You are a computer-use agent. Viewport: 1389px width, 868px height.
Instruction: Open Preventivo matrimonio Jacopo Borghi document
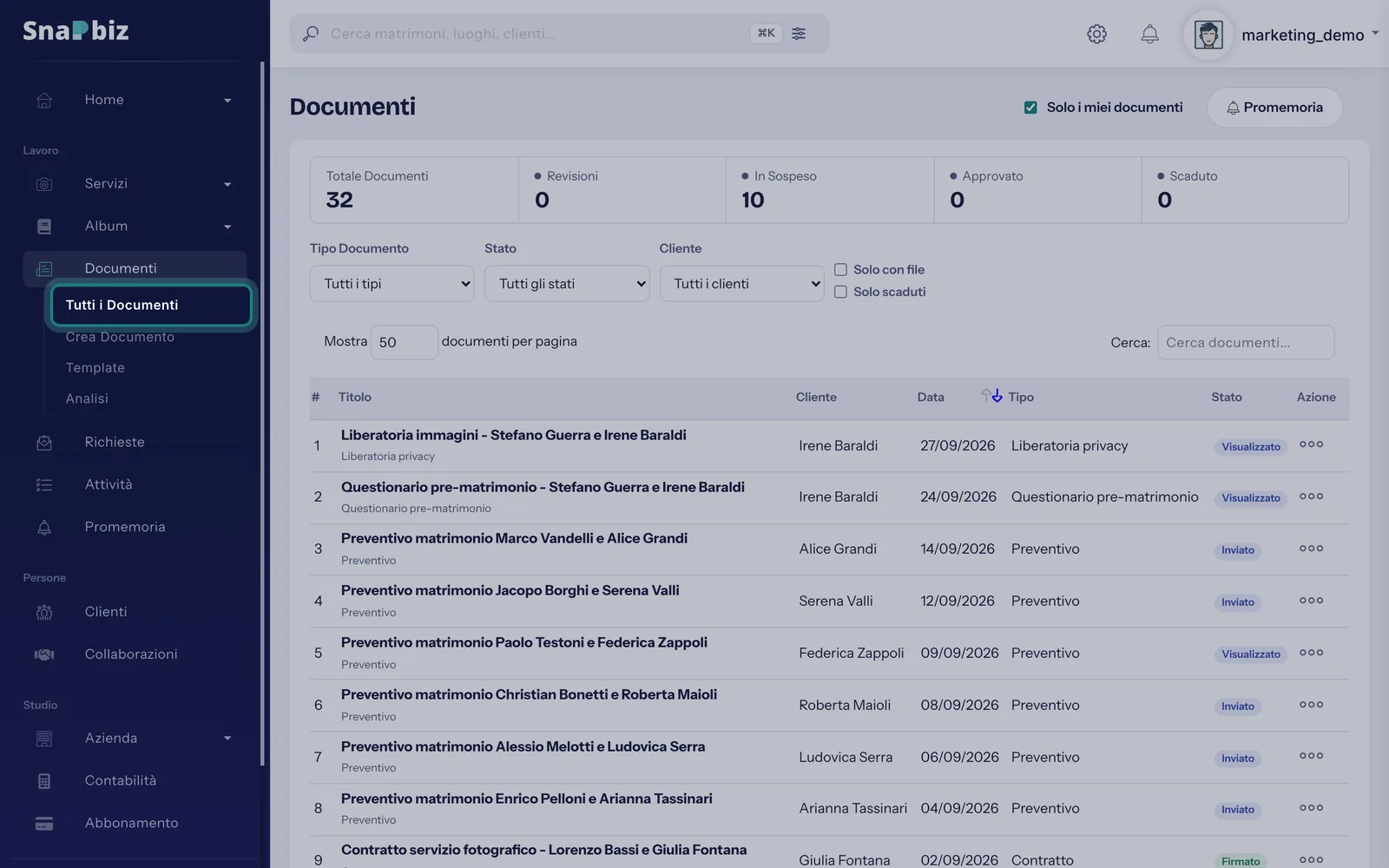[510, 590]
